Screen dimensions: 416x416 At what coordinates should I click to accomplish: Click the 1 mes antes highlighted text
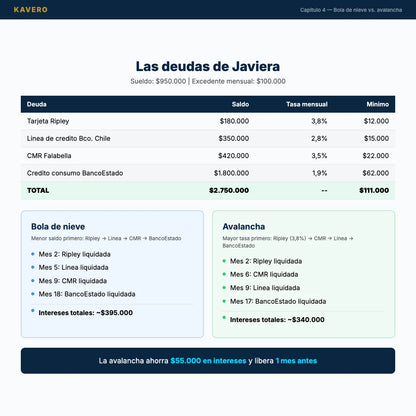296,361
